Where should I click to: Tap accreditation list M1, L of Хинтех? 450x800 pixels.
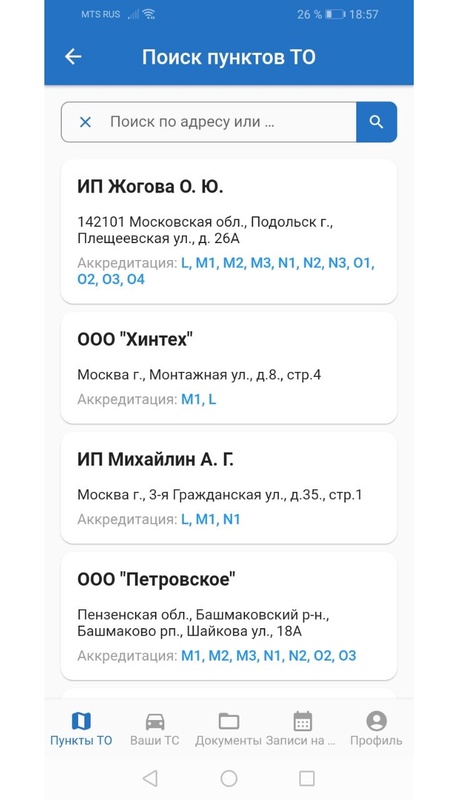[x=199, y=399]
